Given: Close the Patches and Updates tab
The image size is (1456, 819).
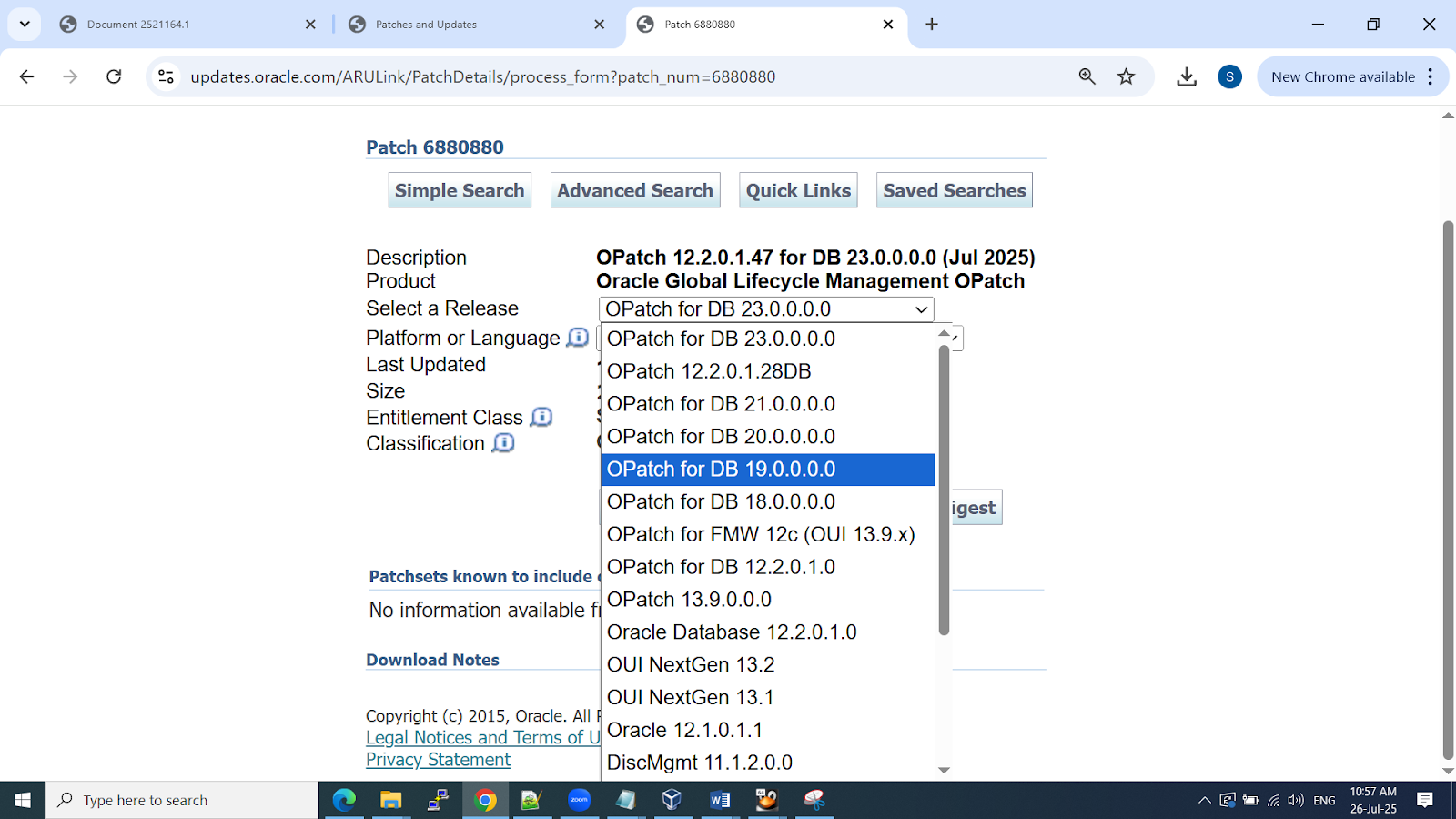Looking at the screenshot, I should (599, 25).
